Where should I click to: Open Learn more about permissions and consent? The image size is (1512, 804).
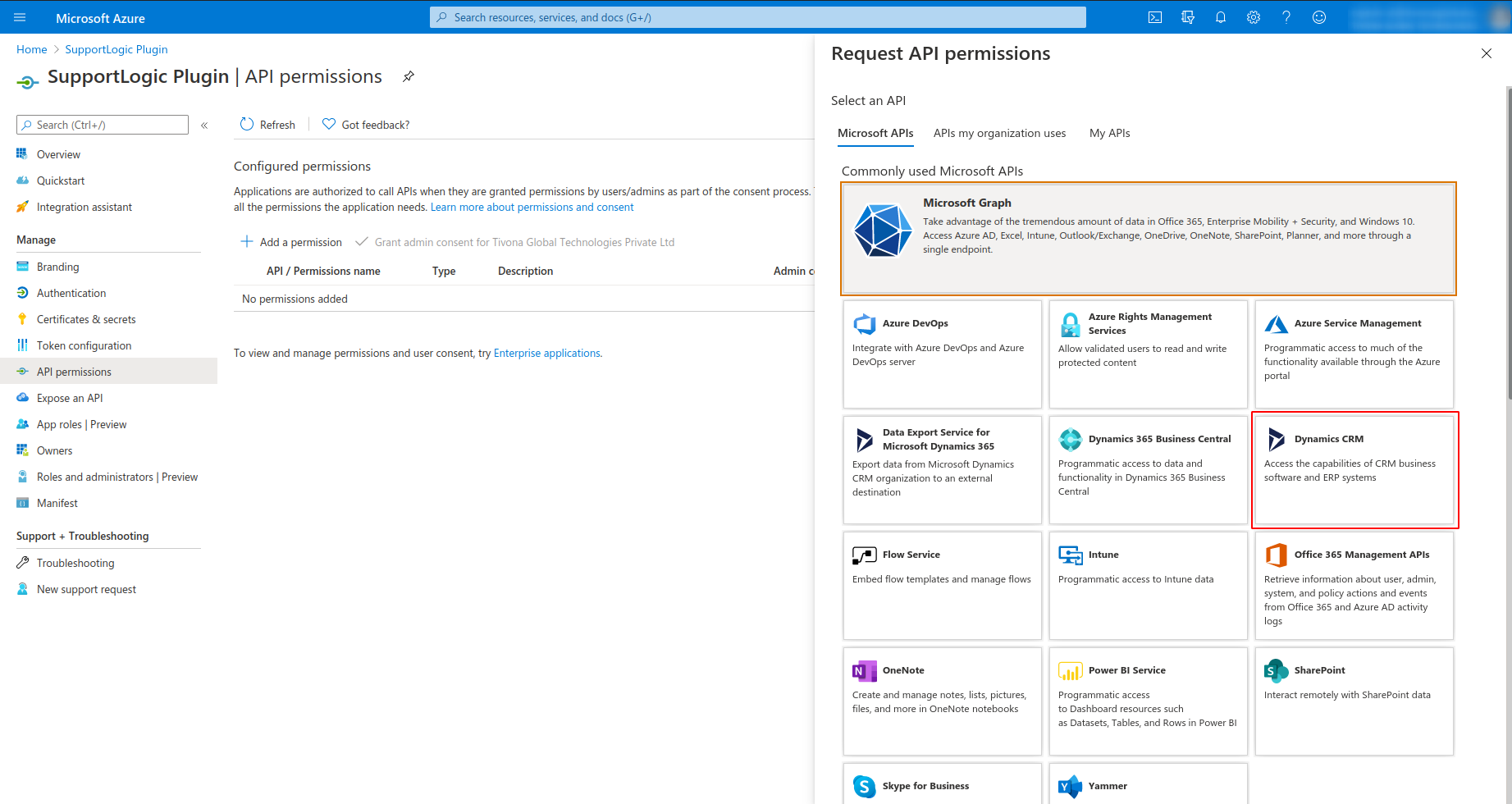pos(532,207)
